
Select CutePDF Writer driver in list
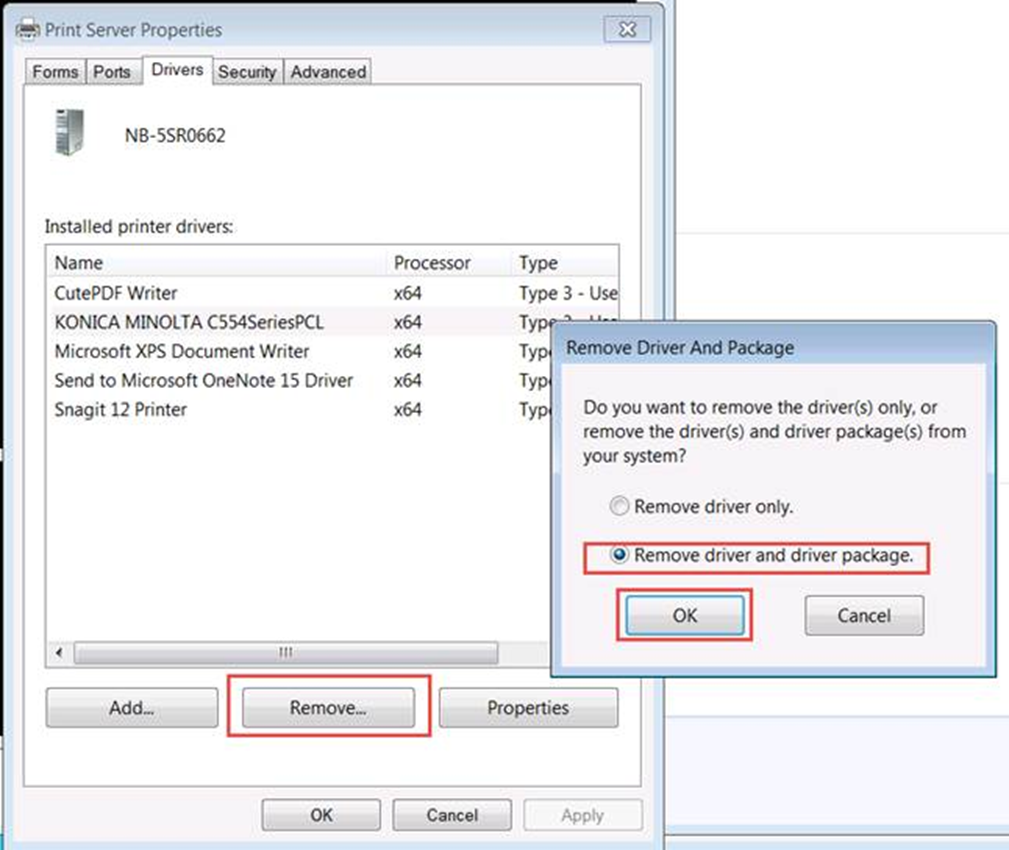point(116,294)
